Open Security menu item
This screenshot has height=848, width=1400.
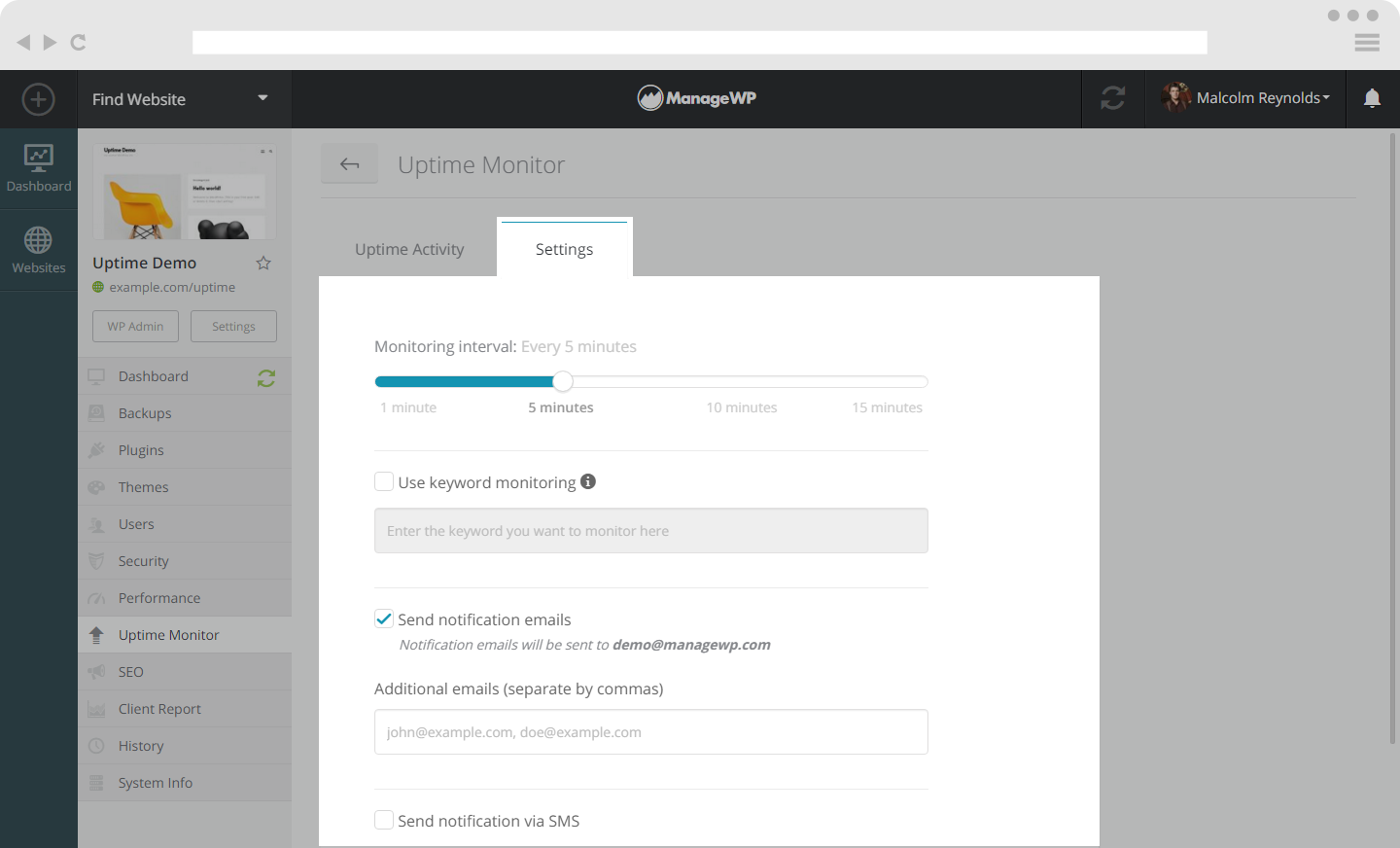(x=185, y=561)
